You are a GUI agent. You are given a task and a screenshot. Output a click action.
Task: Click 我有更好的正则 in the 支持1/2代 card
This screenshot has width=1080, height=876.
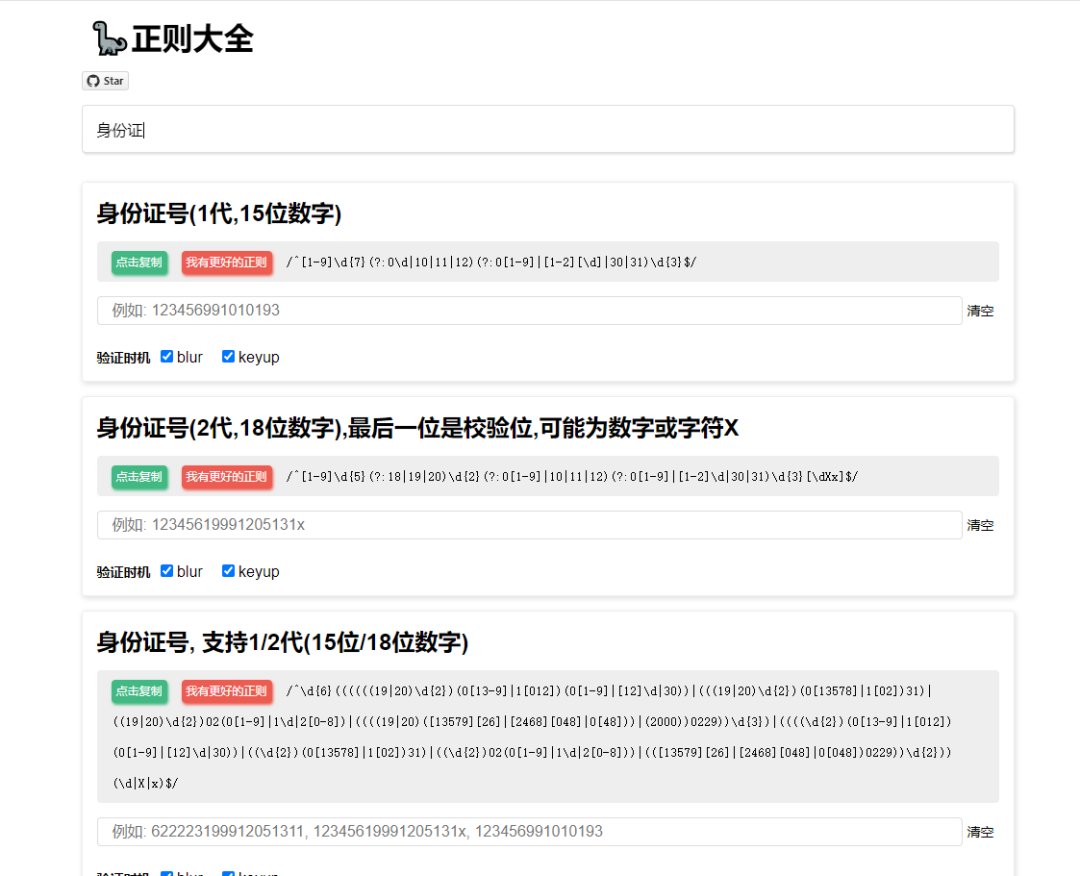click(x=227, y=691)
